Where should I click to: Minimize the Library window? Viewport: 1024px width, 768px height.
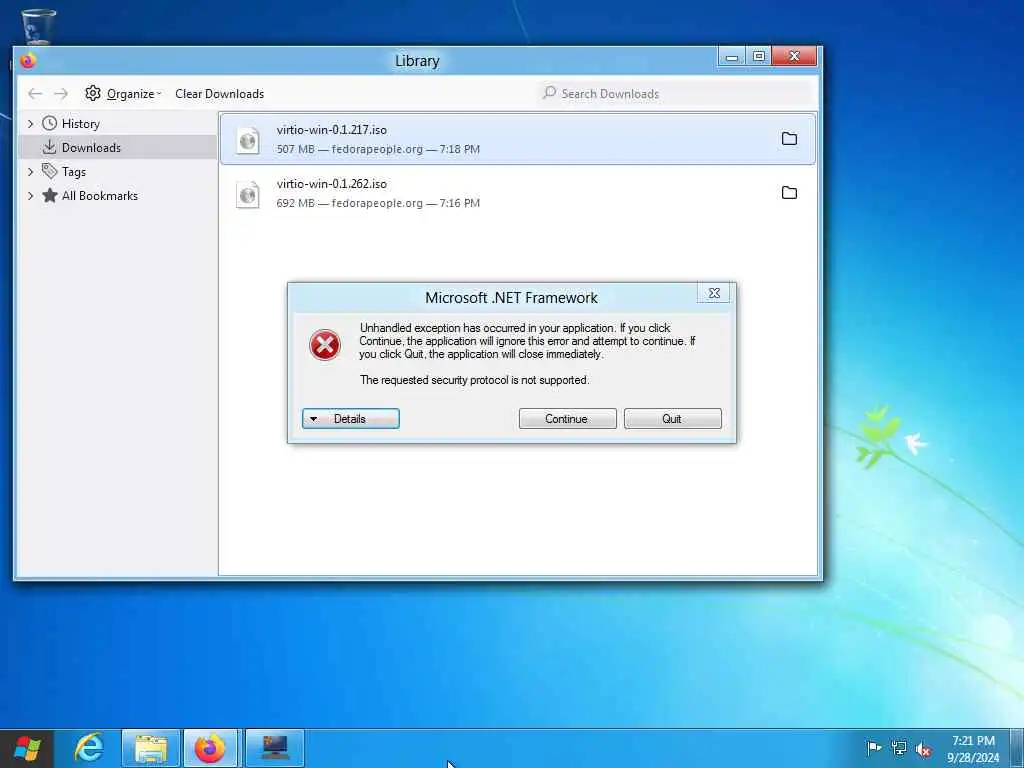tap(732, 56)
